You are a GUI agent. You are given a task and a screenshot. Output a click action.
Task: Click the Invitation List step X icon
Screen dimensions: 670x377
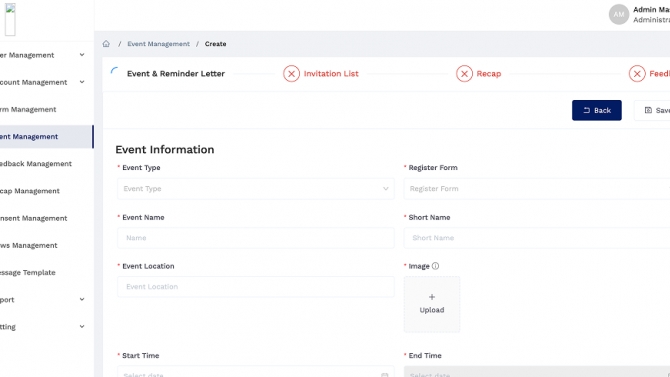coord(291,74)
